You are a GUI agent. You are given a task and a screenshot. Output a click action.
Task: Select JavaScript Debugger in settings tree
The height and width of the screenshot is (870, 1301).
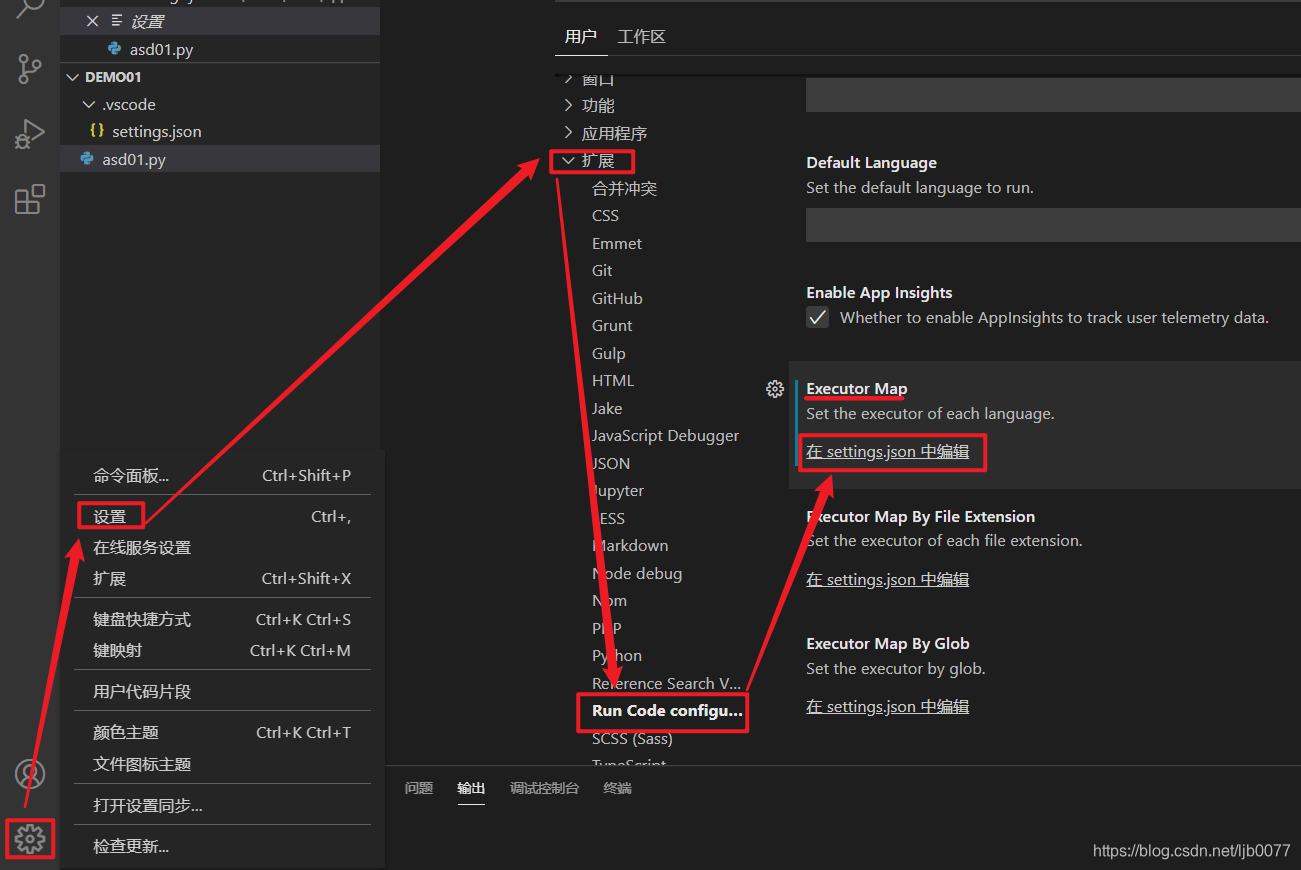point(665,436)
